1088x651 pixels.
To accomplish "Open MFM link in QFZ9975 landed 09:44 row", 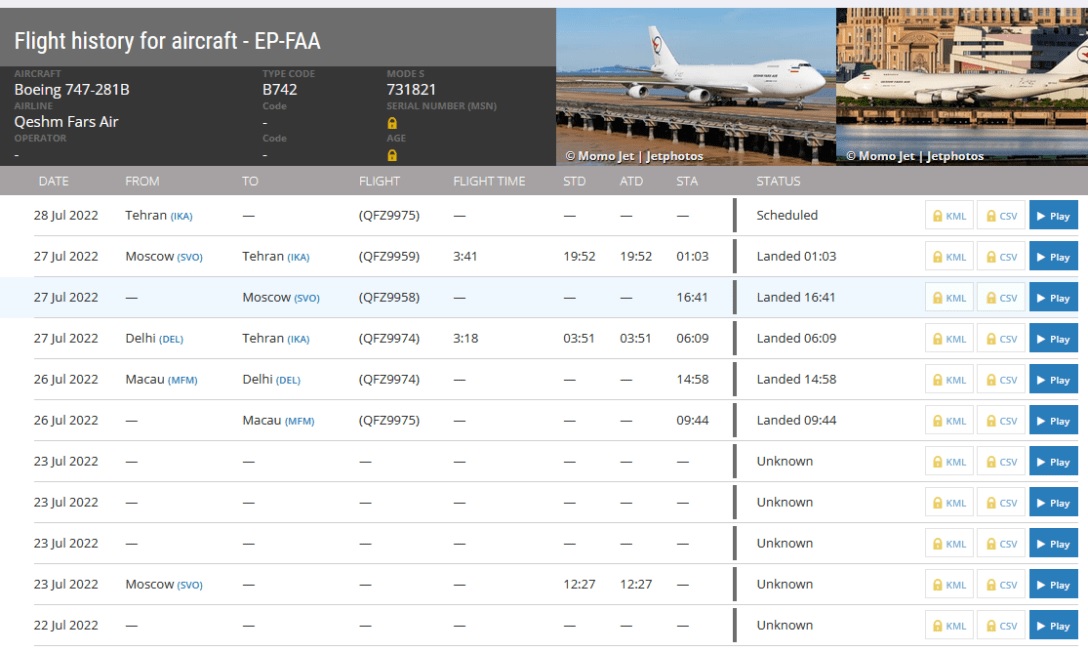I will pos(299,421).
